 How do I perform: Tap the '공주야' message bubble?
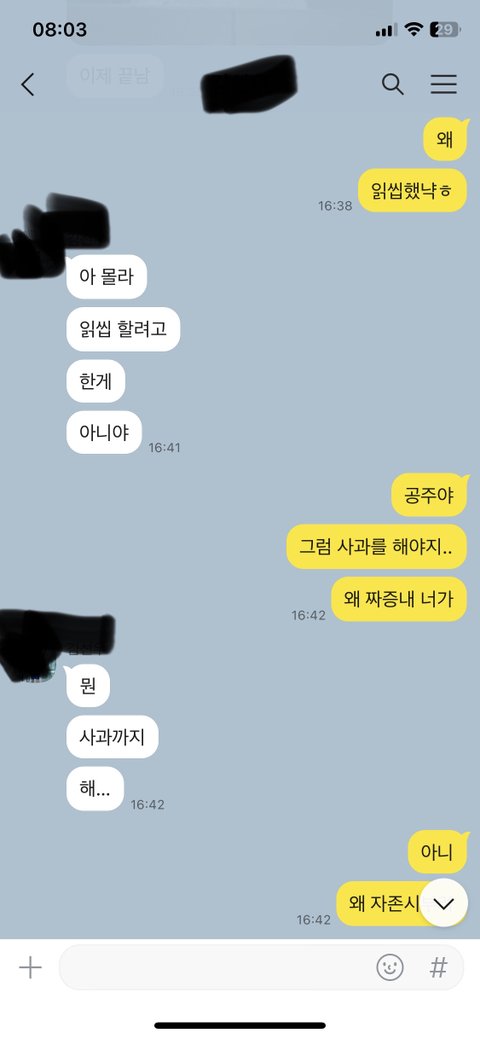pyautogui.click(x=430, y=495)
